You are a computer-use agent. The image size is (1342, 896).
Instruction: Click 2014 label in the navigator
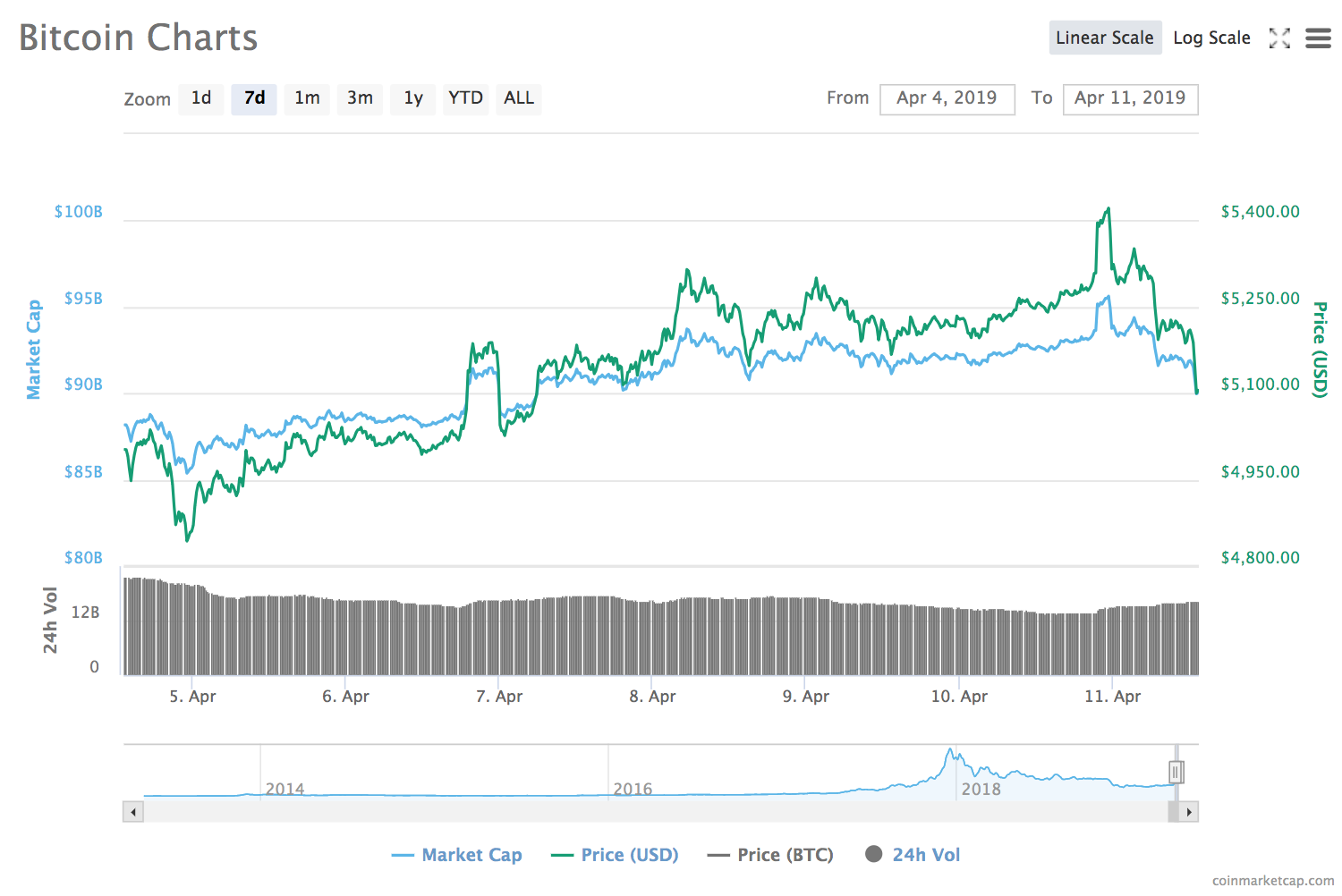coord(285,789)
